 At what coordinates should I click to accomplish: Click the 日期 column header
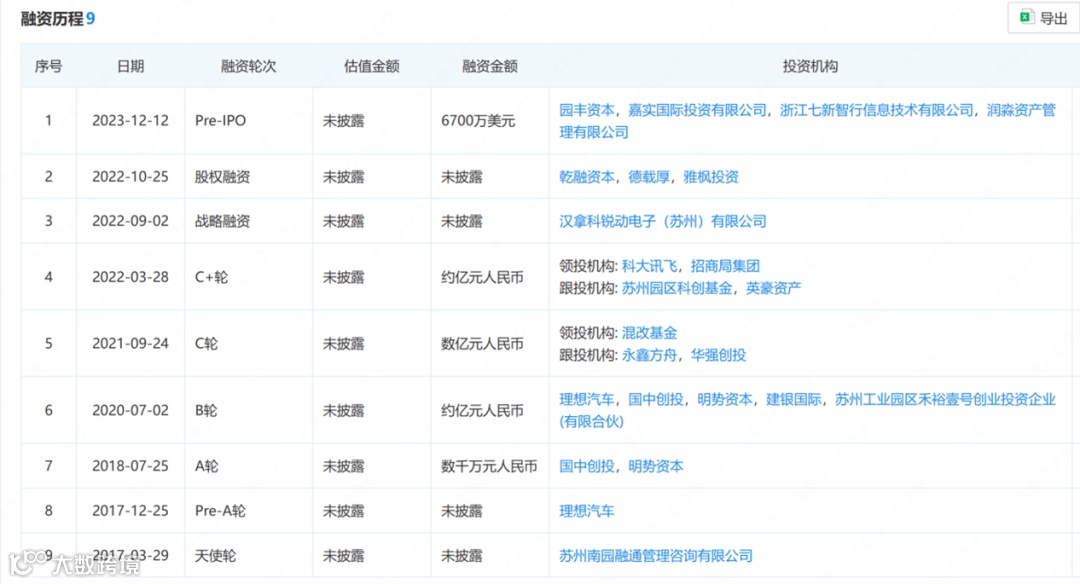coord(130,66)
